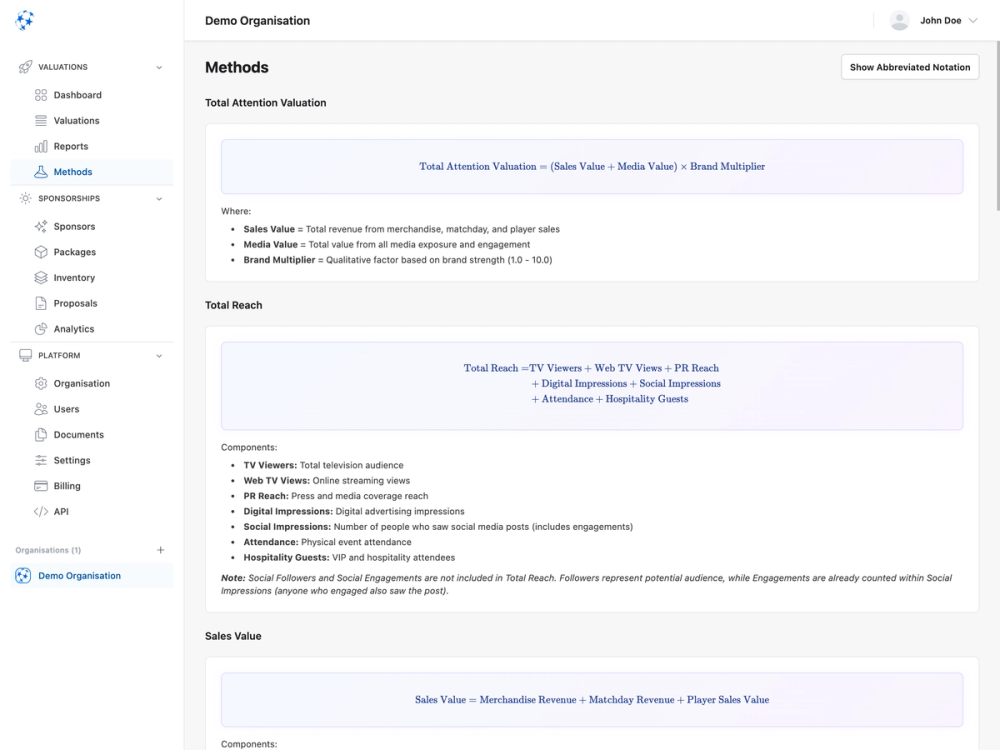Click the Sponsors icon in the sidebar
The height and width of the screenshot is (750, 1000).
click(39, 226)
